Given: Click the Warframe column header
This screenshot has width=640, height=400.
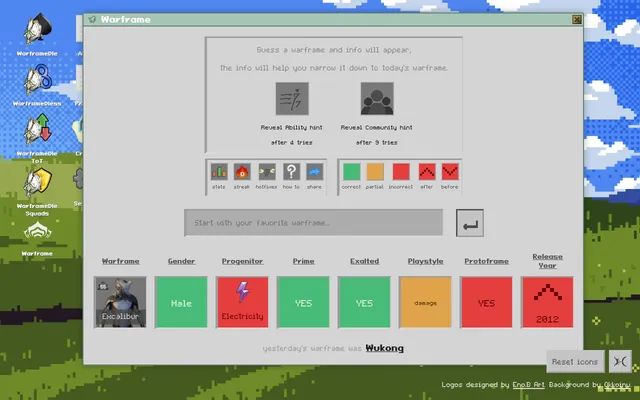Looking at the screenshot, I should [120, 261].
